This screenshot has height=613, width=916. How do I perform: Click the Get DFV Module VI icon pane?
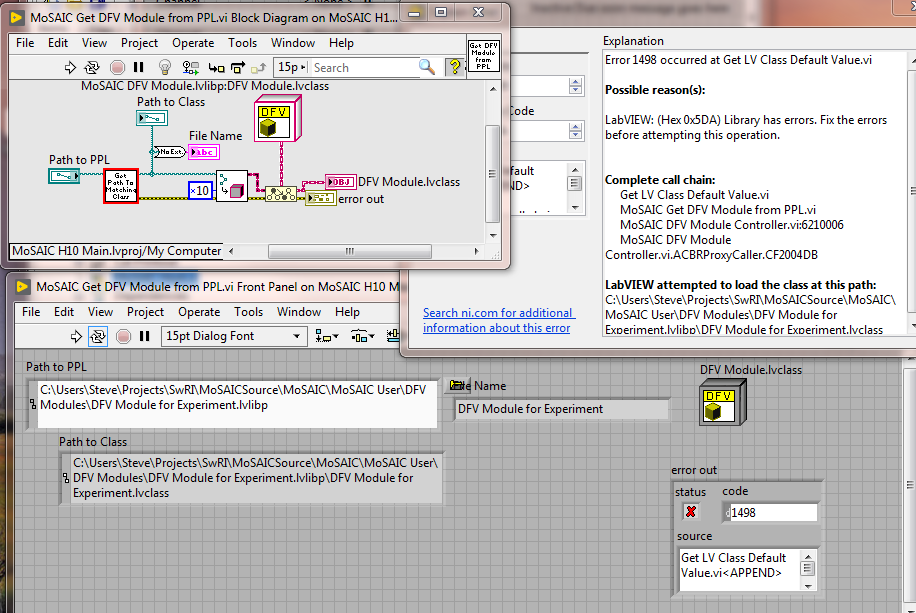484,56
